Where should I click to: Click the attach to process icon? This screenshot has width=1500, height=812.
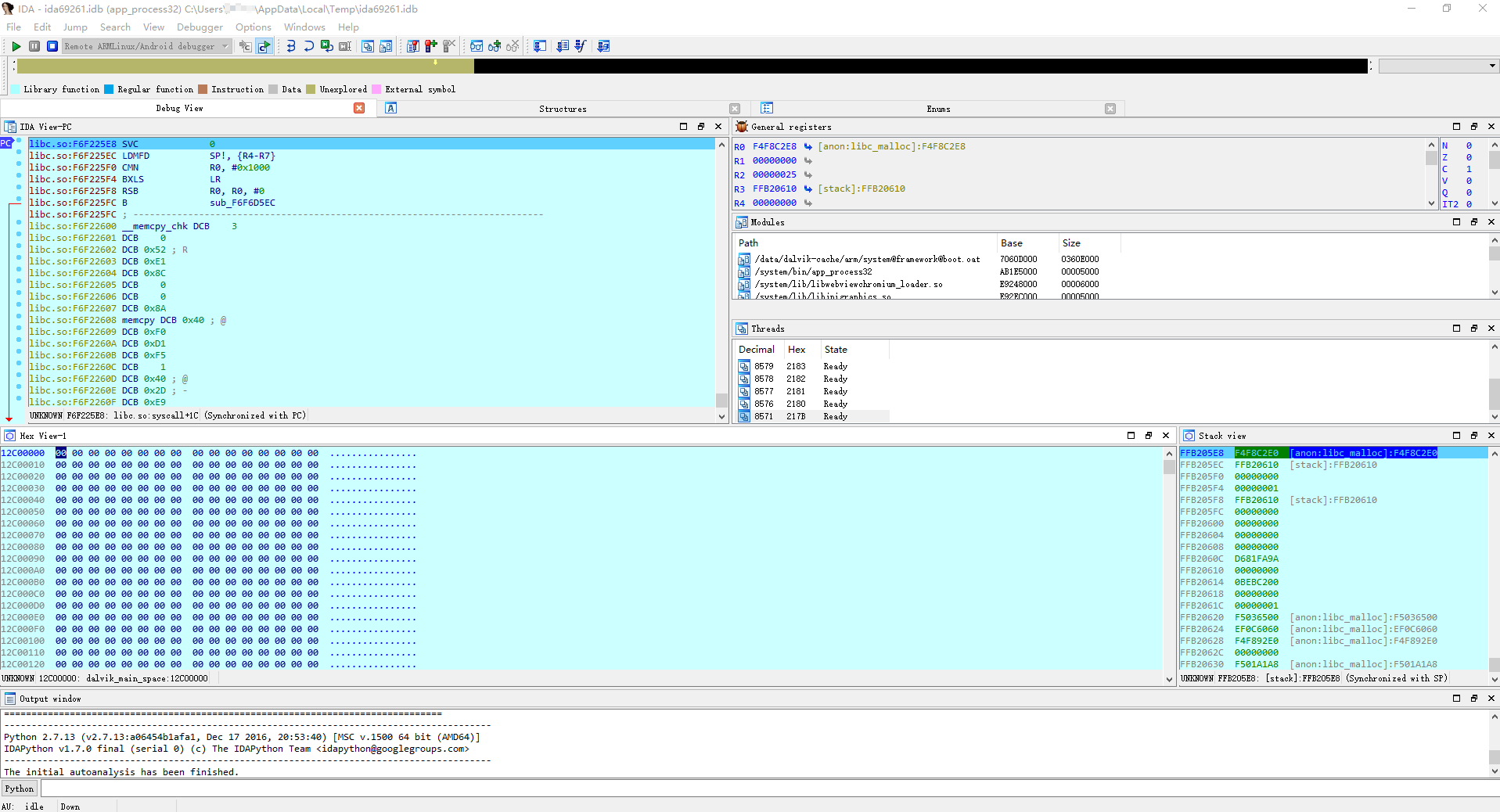[246, 46]
